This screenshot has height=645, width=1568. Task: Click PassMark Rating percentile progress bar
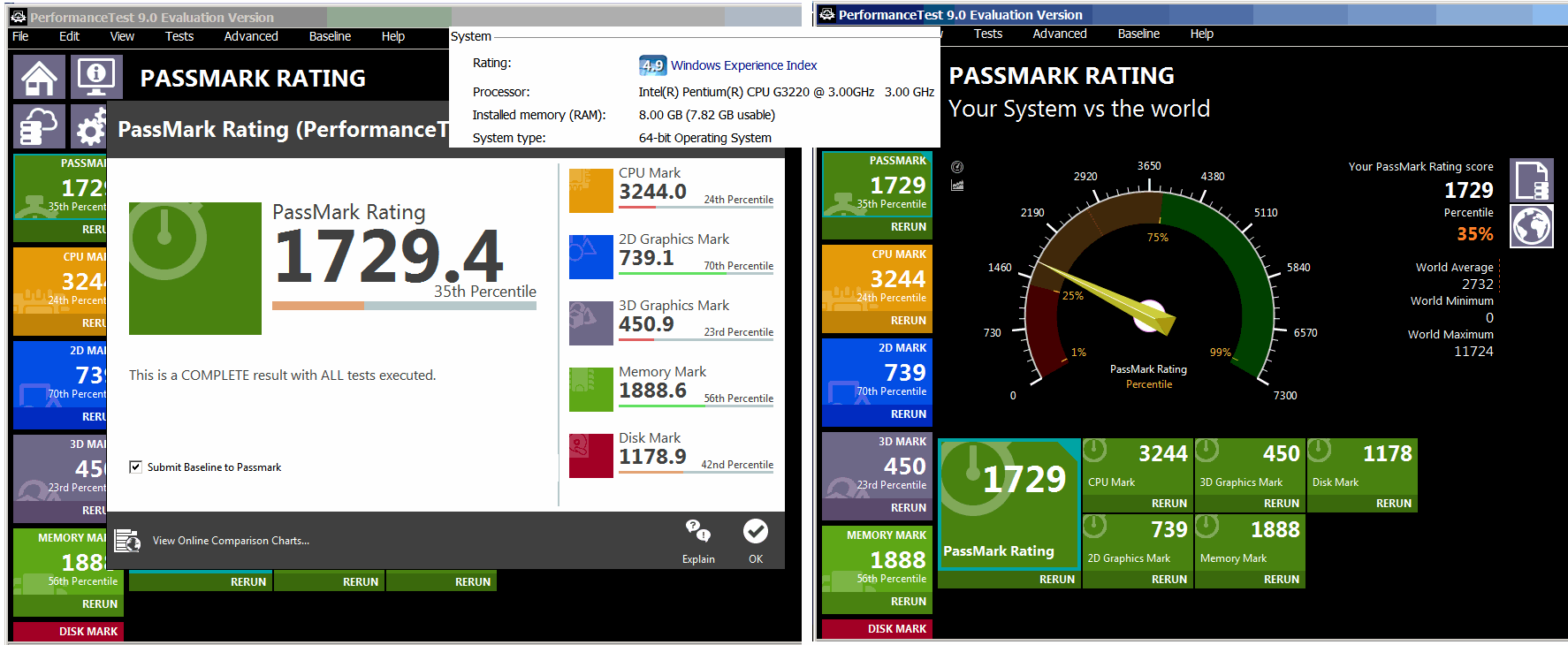click(404, 306)
